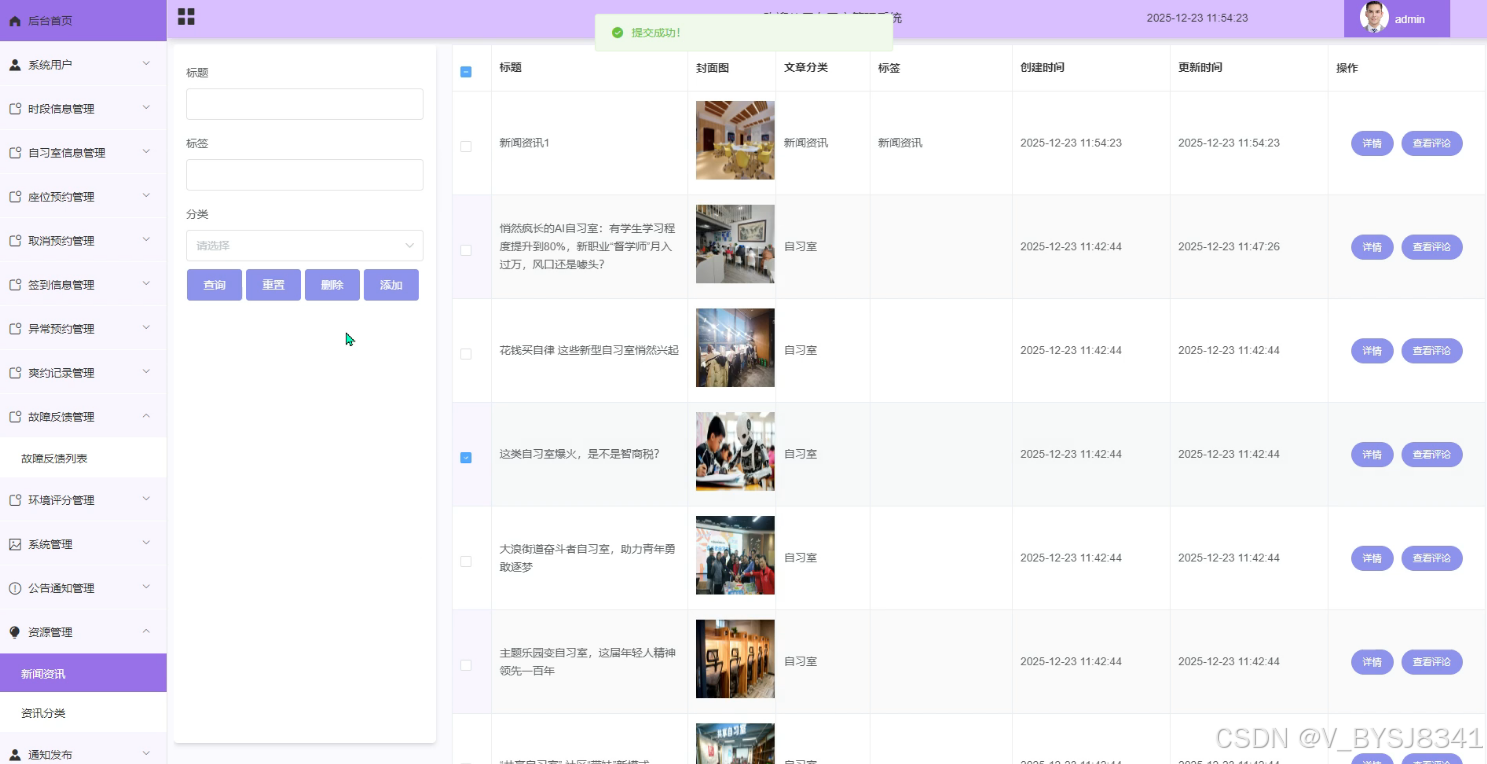This screenshot has height=764, width=1487.
Task: Open 详情 for 这类自习室爆火 article
Action: click(x=1372, y=454)
